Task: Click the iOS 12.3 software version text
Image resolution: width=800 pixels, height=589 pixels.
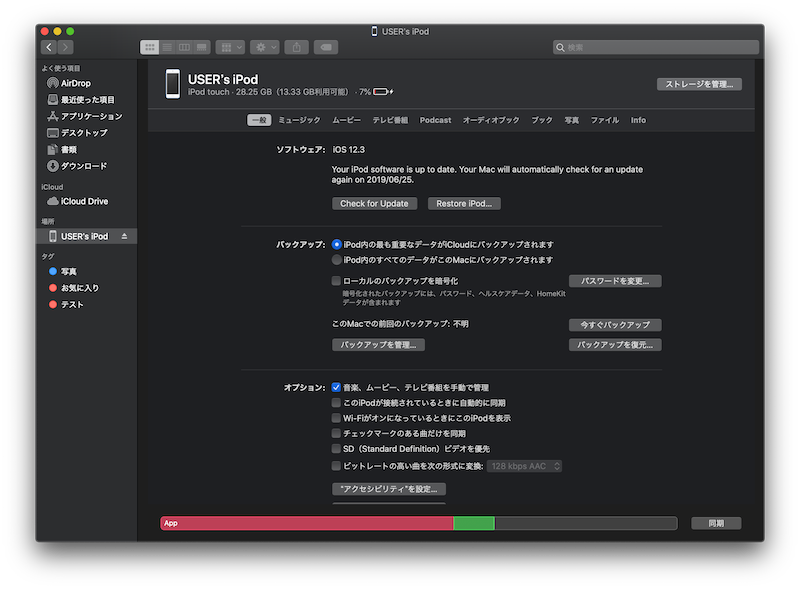Action: tap(348, 150)
